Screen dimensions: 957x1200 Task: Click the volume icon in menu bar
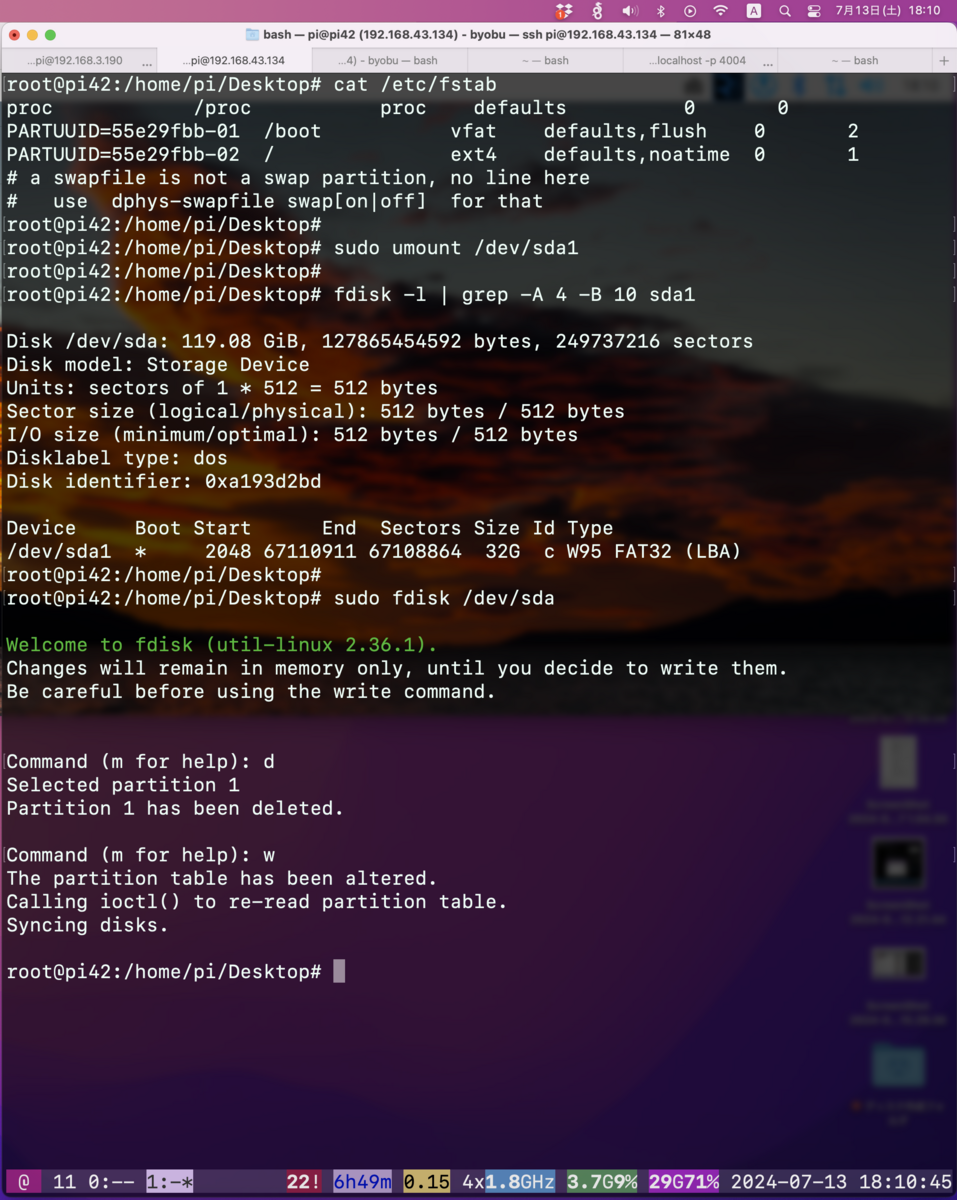(x=630, y=11)
